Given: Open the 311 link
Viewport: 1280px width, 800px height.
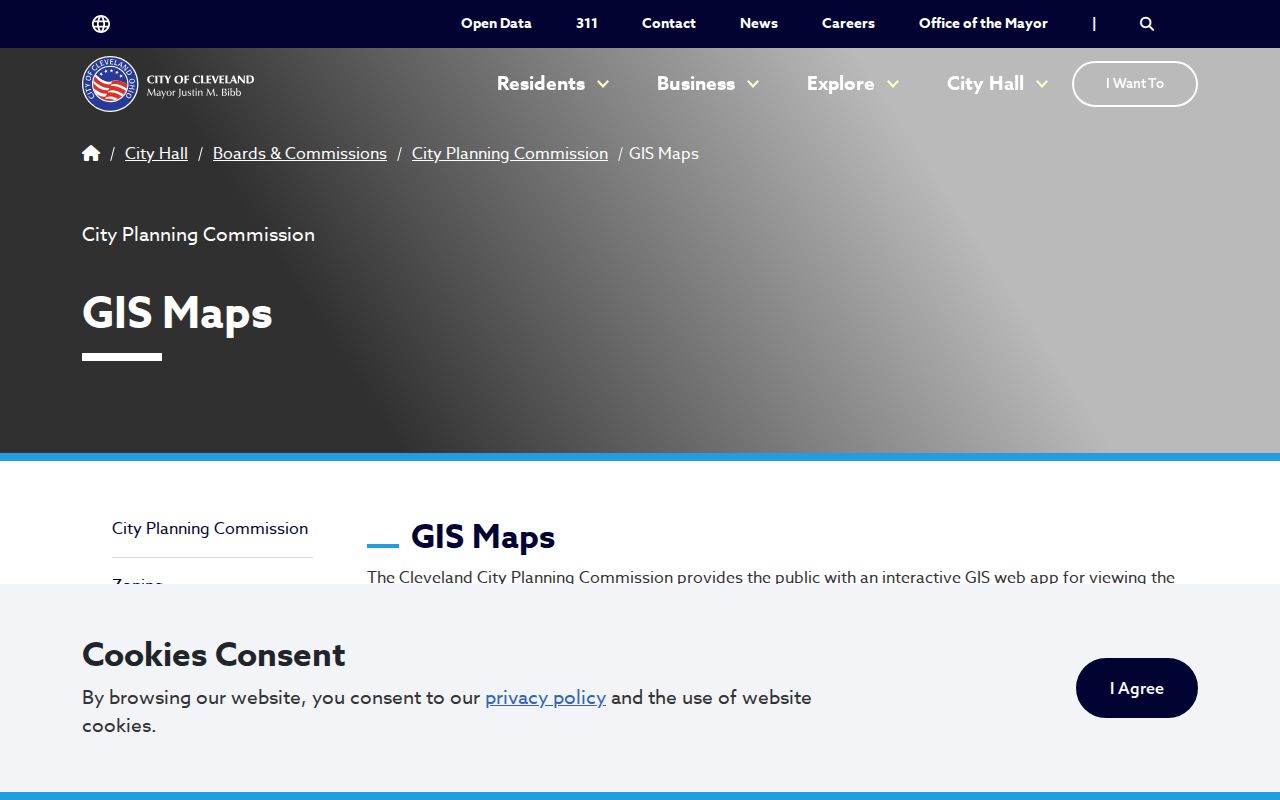Looking at the screenshot, I should click(587, 23).
